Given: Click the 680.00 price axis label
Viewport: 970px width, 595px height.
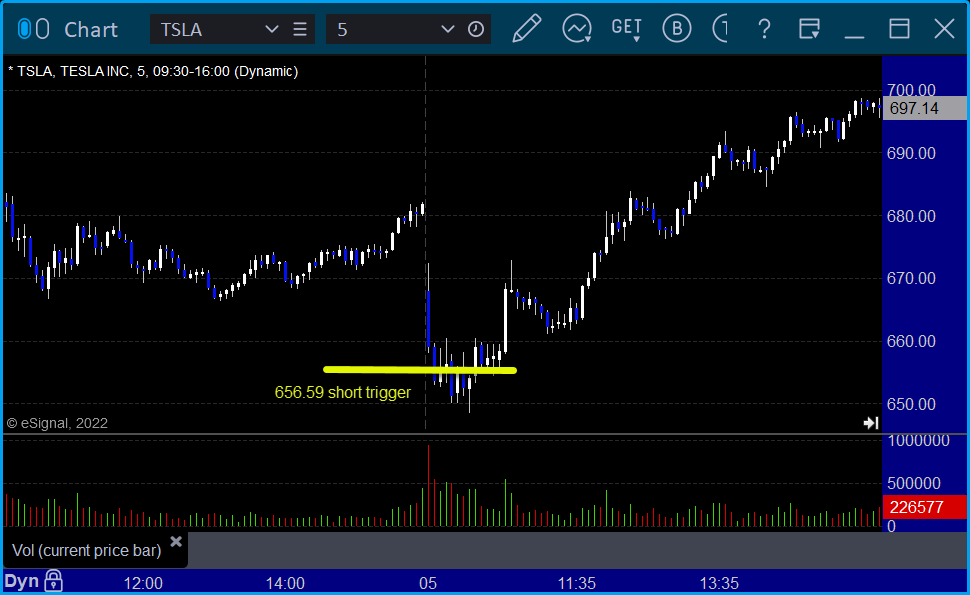Looking at the screenshot, I should [x=911, y=216].
